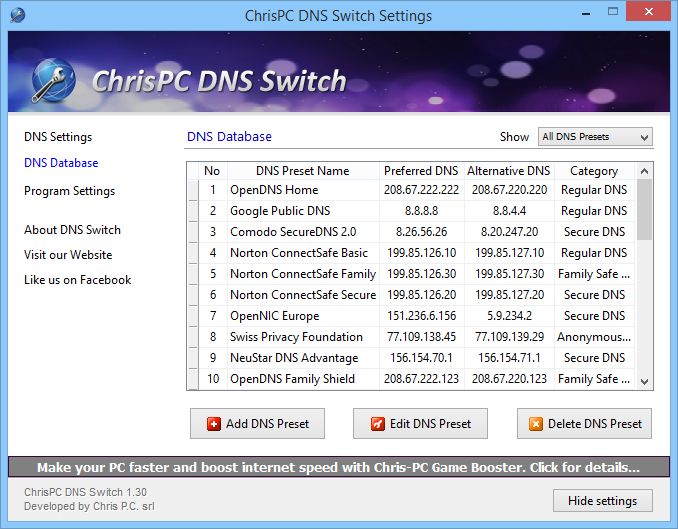Click the Chris-PC Game Booster promo banner
678x529 pixels.
(x=339, y=467)
